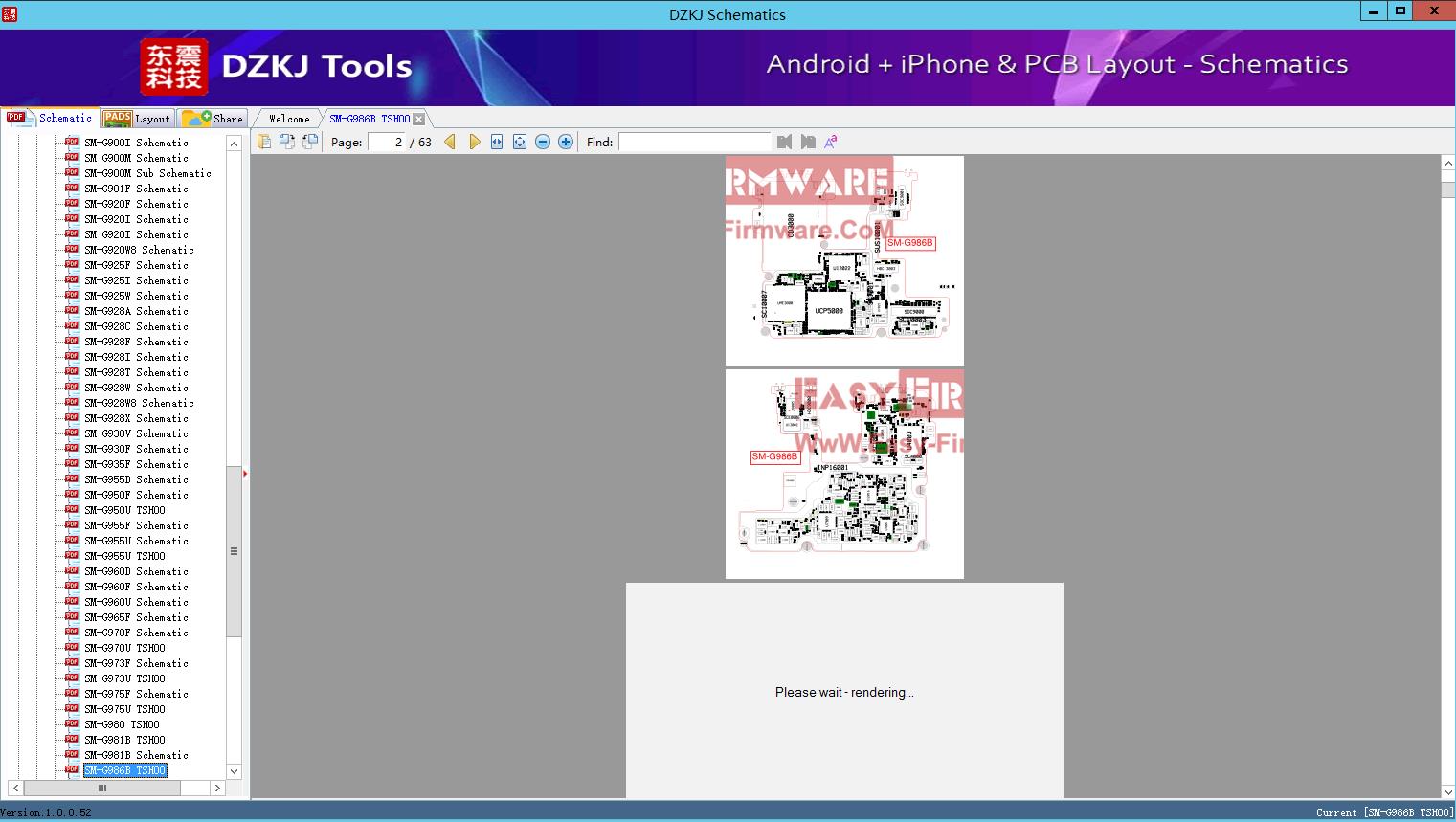
Task: Click PDF icon beside SM-G930F Schematic
Action: 72,448
